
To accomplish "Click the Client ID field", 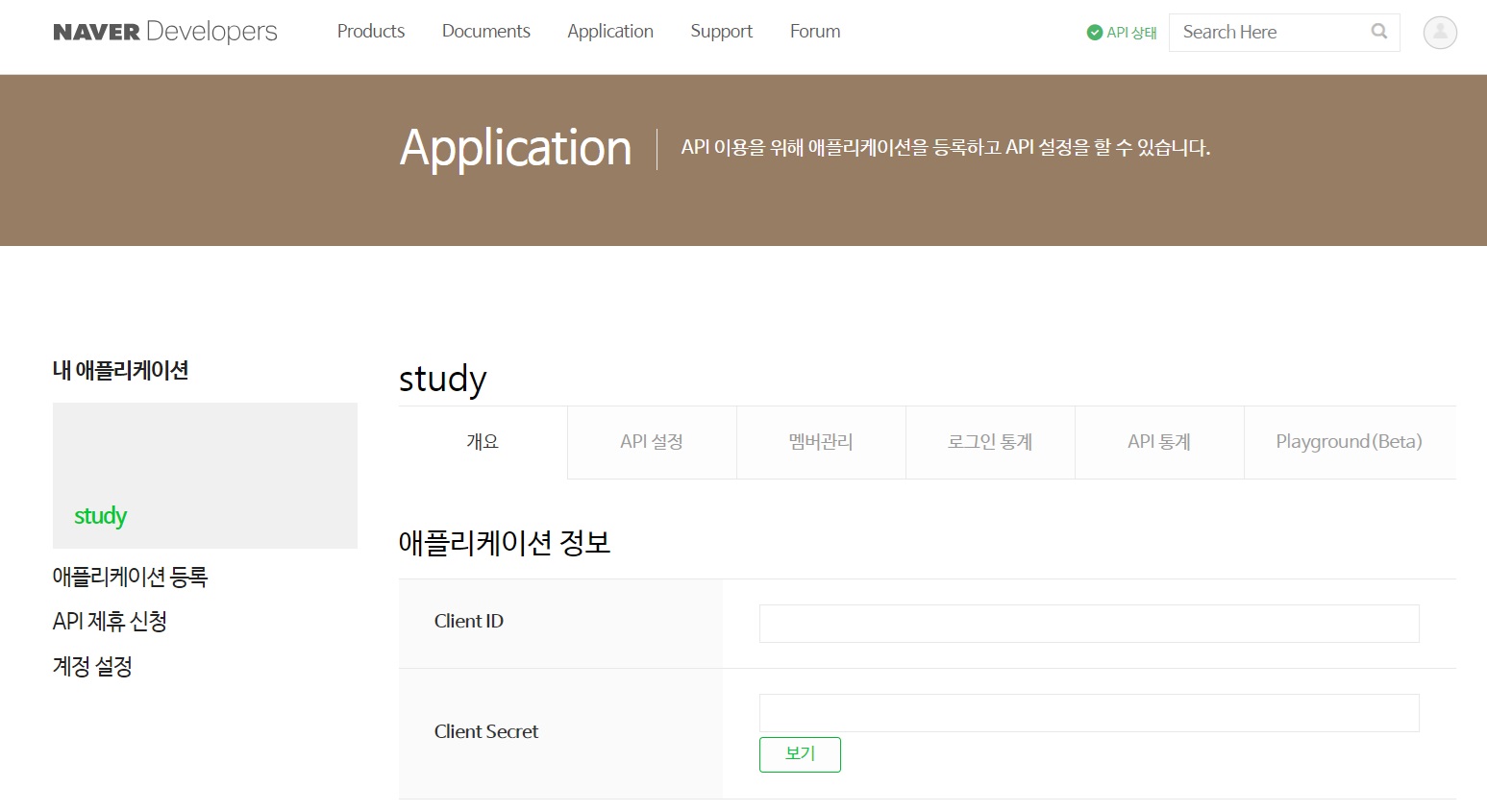I will click(1089, 624).
